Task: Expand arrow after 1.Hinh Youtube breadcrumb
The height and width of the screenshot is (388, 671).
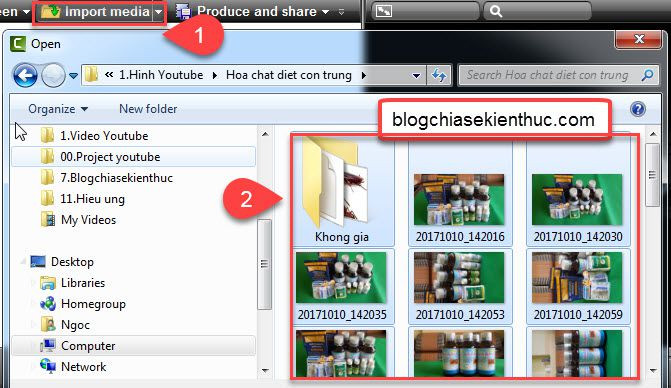Action: pyautogui.click(x=215, y=75)
